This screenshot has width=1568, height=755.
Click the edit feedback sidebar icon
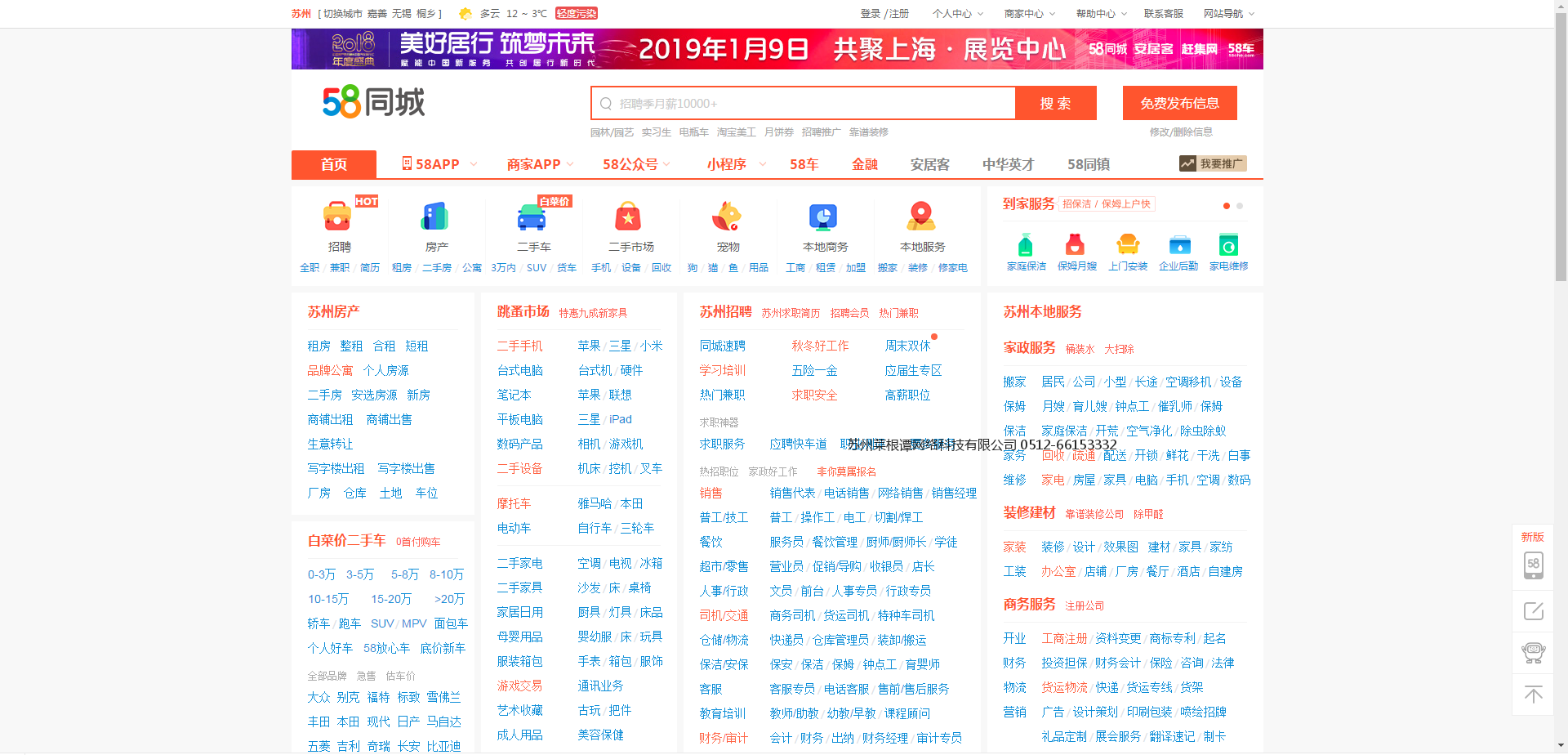(x=1533, y=610)
